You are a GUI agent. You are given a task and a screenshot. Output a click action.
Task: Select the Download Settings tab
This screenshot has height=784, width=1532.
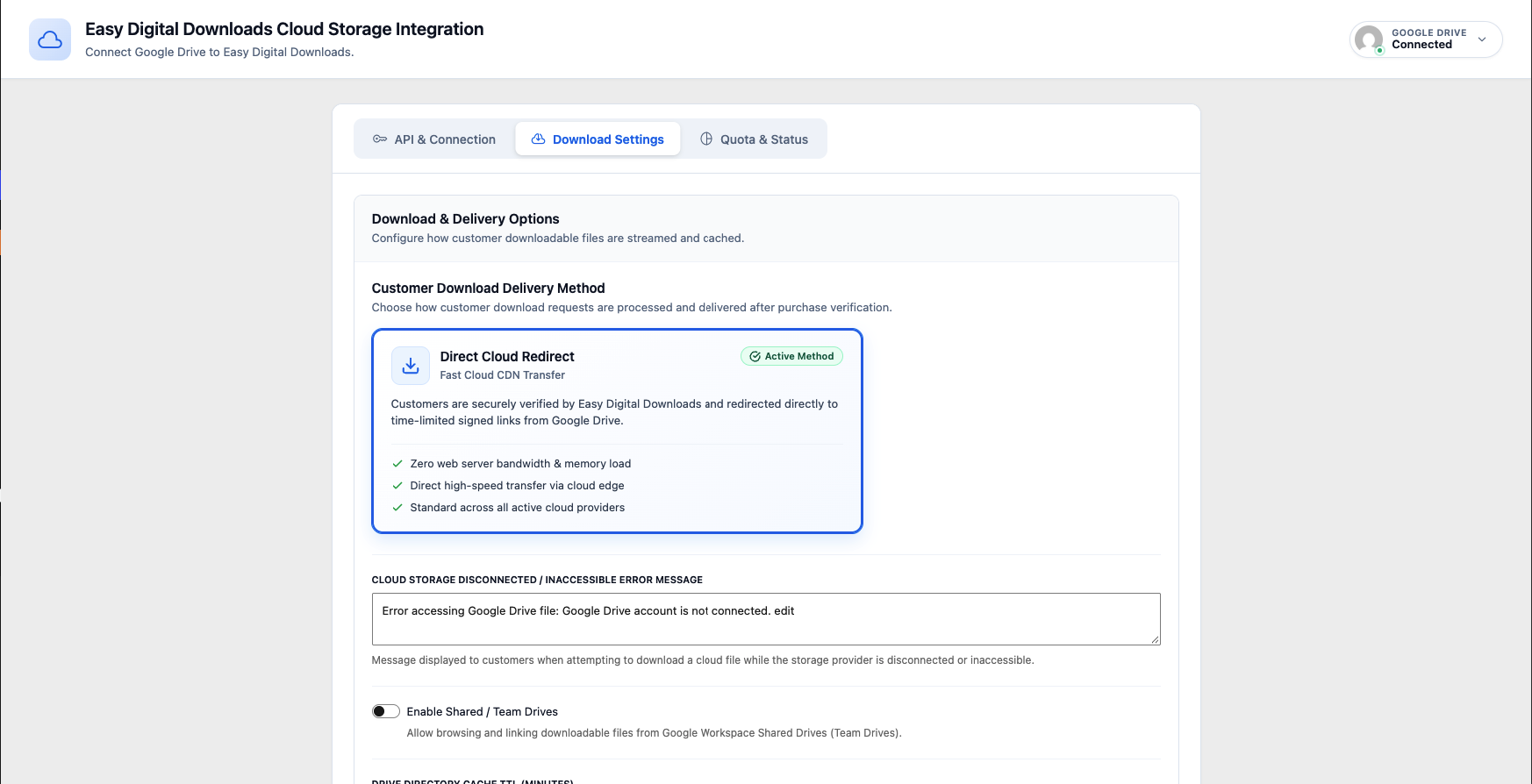coord(598,139)
